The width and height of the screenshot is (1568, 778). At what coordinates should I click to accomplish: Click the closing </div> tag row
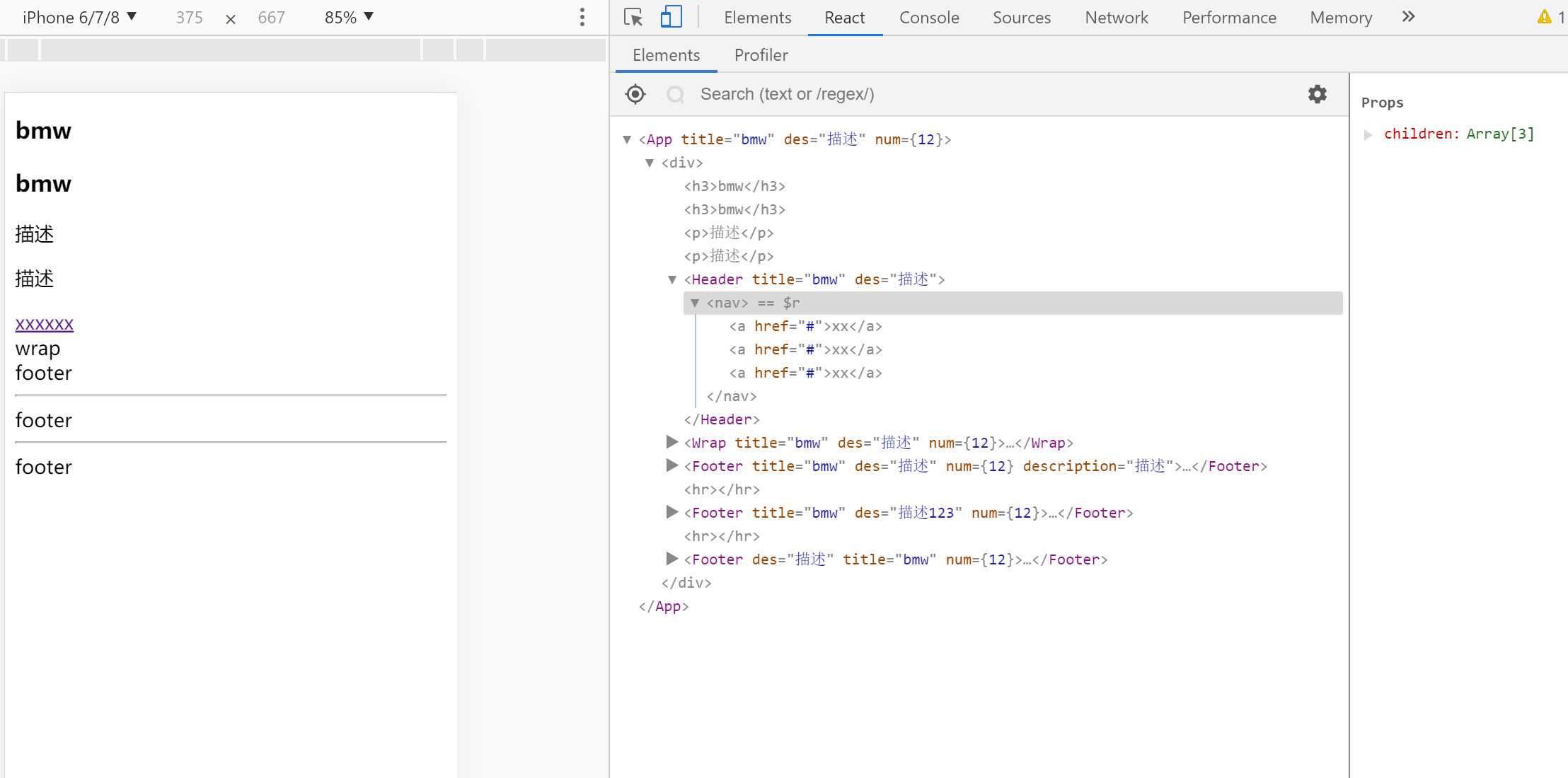point(686,583)
